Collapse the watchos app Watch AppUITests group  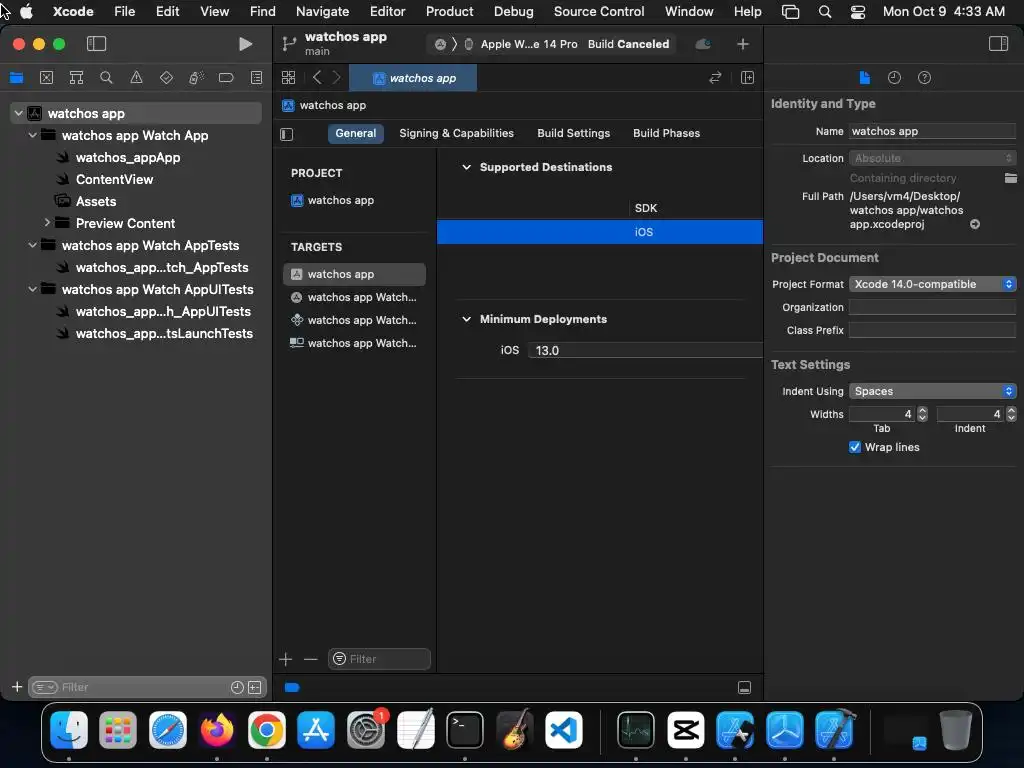click(x=33, y=289)
